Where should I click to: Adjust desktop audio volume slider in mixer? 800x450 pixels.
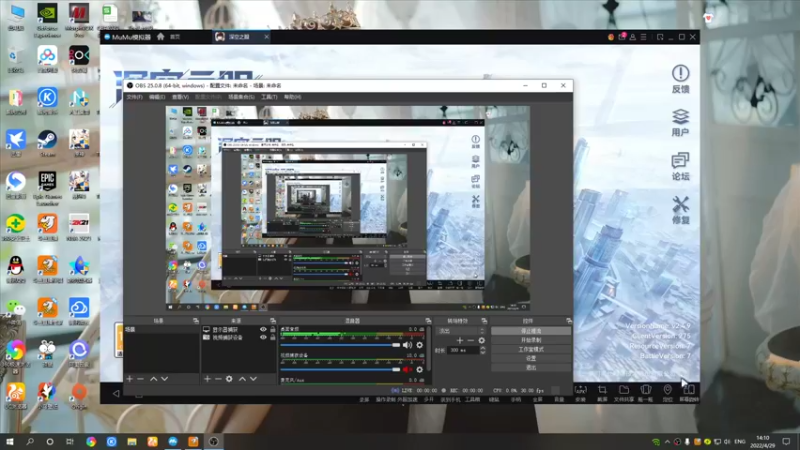(x=340, y=345)
